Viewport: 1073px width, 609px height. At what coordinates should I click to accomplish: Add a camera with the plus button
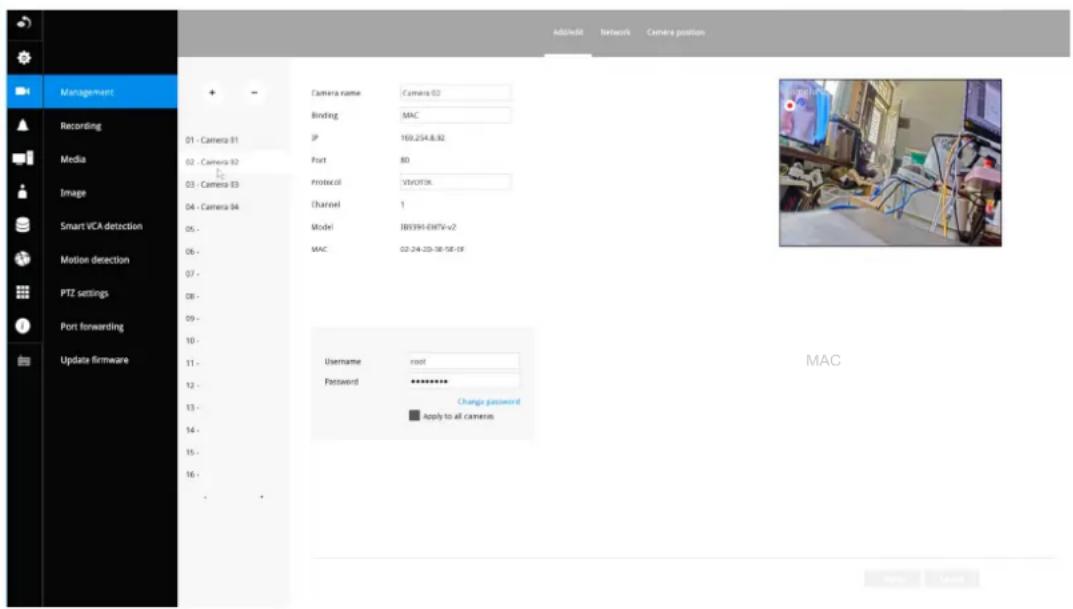(x=212, y=92)
